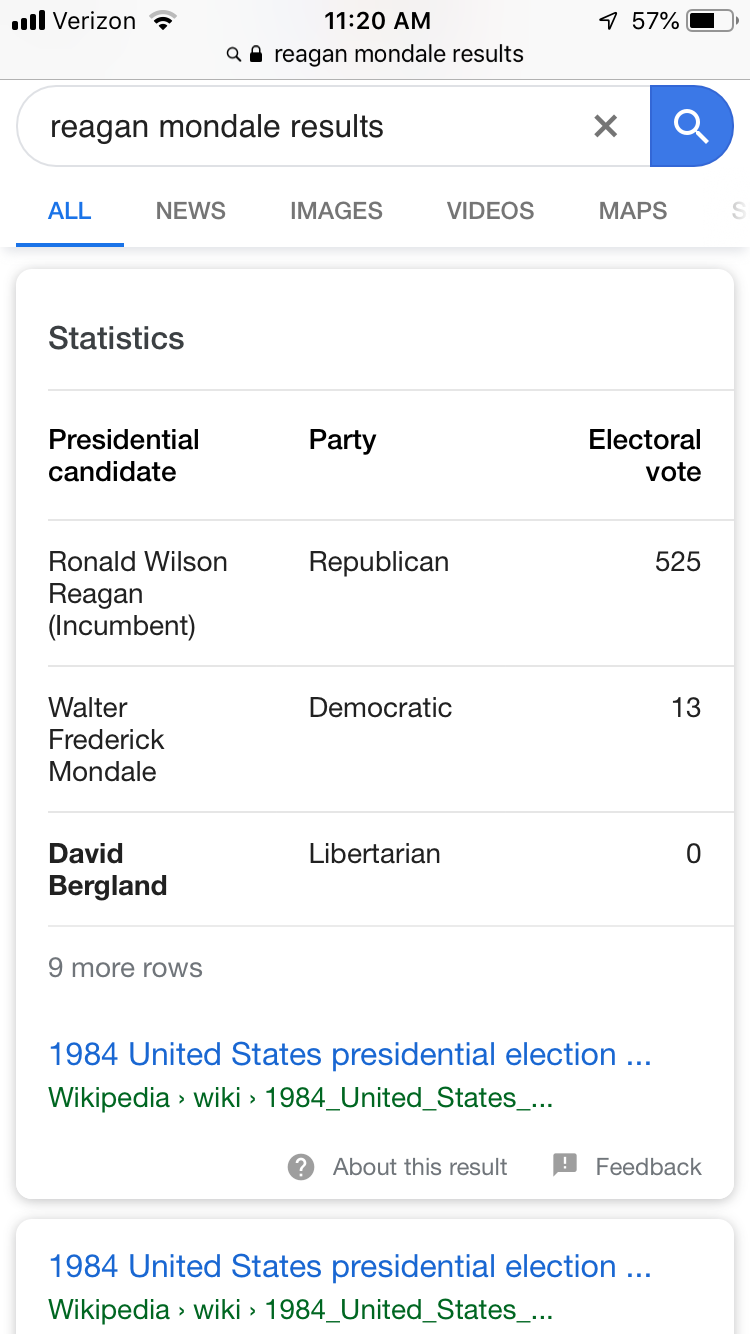Clear the search query with the X
750x1334 pixels.
pos(606,126)
